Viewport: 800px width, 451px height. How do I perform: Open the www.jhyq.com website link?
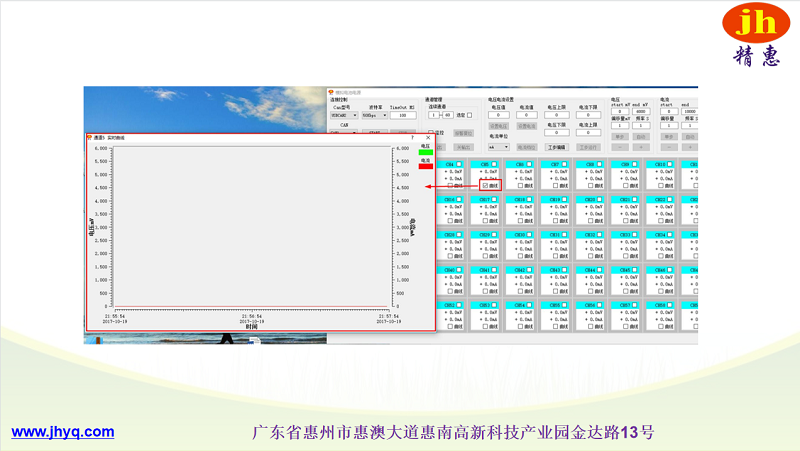pyautogui.click(x=62, y=432)
